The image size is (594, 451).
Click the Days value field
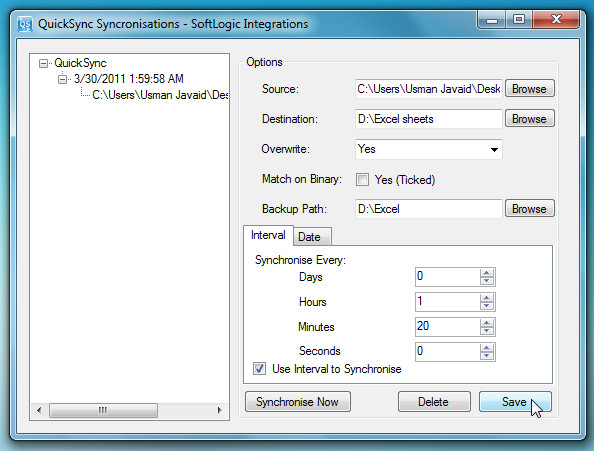tap(447, 276)
